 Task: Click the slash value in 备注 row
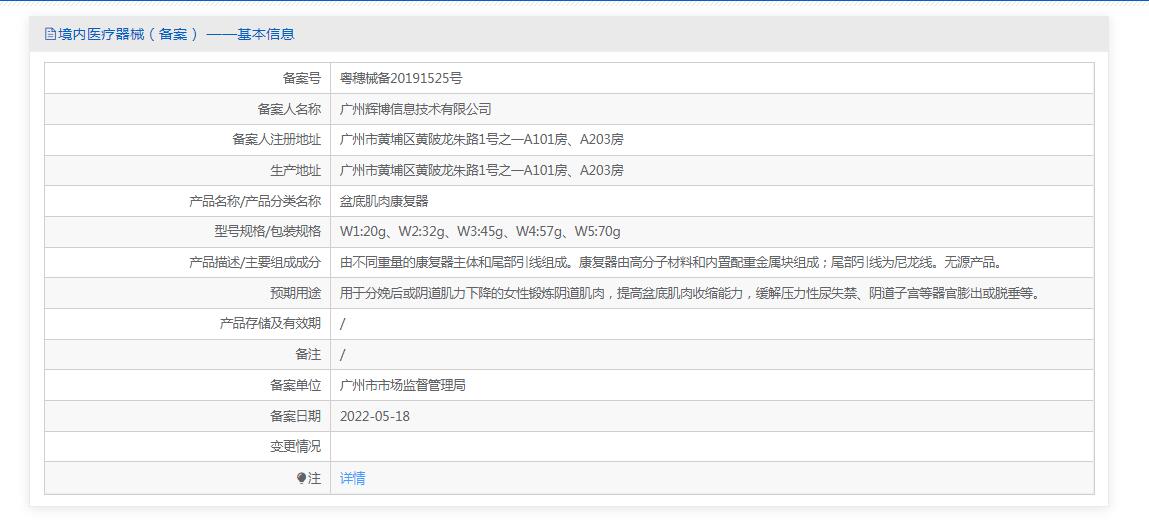point(342,355)
